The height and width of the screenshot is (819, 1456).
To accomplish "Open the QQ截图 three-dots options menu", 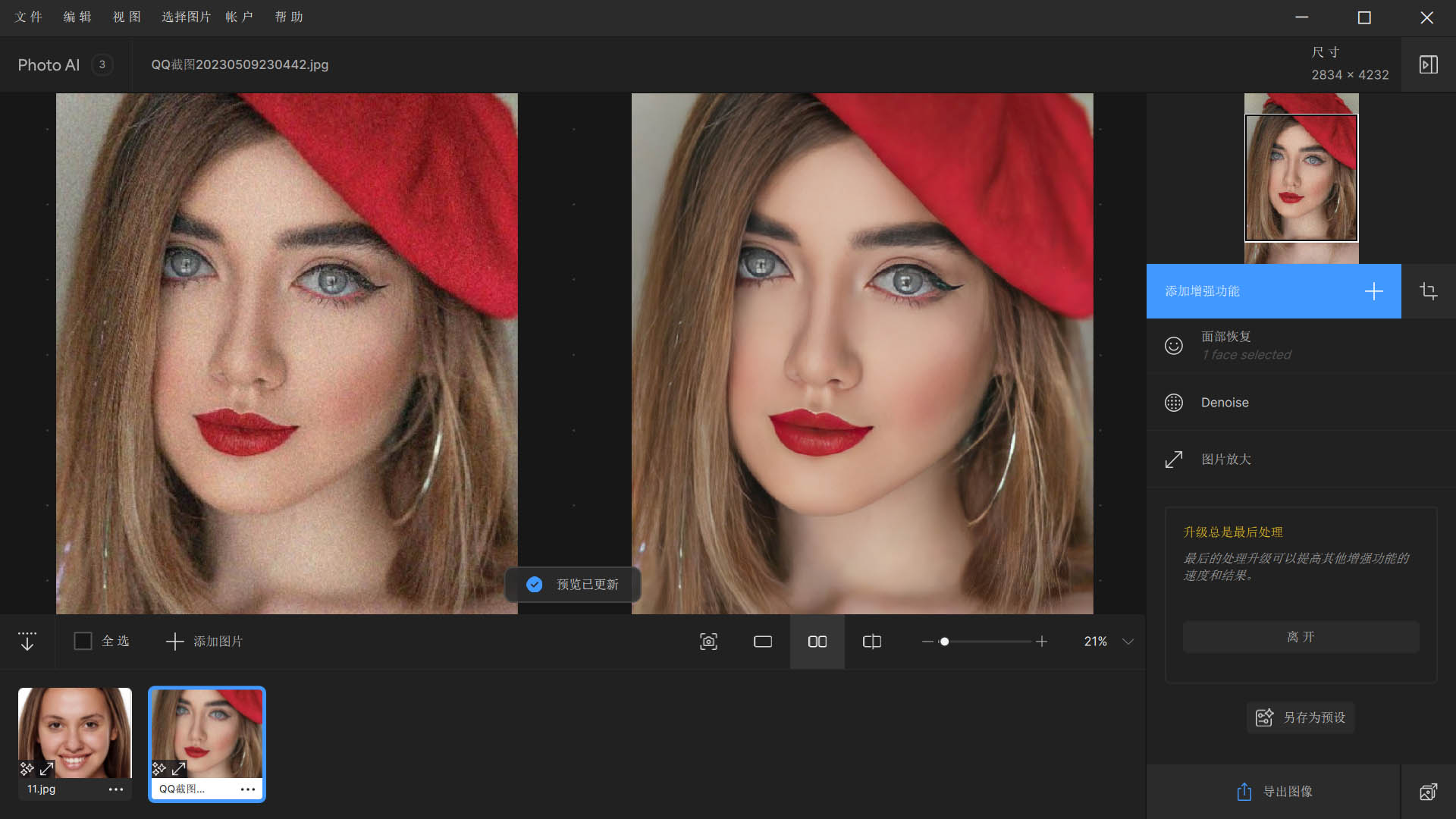I will tap(248, 789).
